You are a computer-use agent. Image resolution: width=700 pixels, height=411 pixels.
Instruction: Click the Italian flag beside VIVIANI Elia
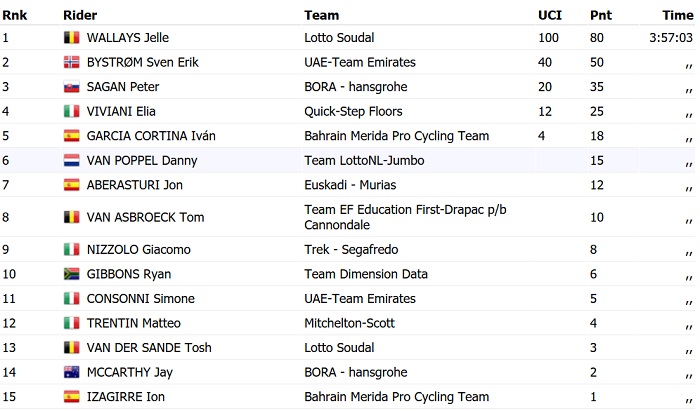[x=71, y=112]
